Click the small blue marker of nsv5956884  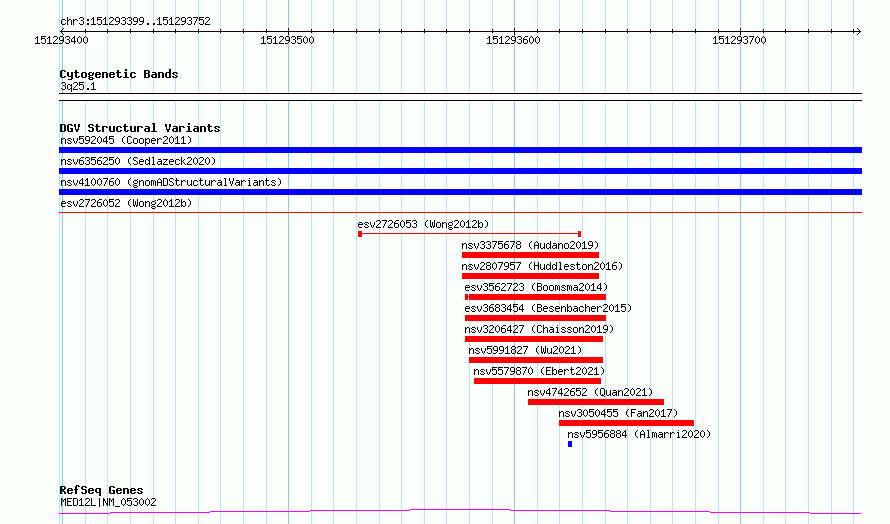click(570, 444)
